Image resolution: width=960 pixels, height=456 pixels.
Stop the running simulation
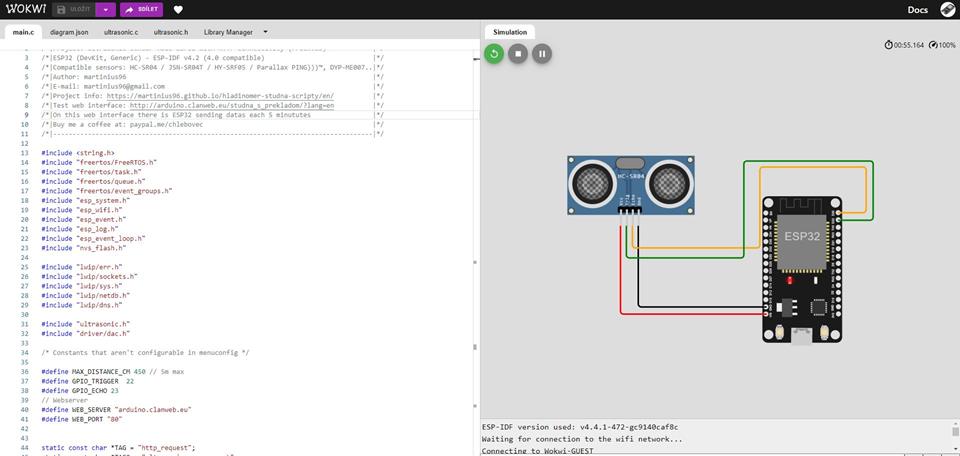(x=517, y=54)
